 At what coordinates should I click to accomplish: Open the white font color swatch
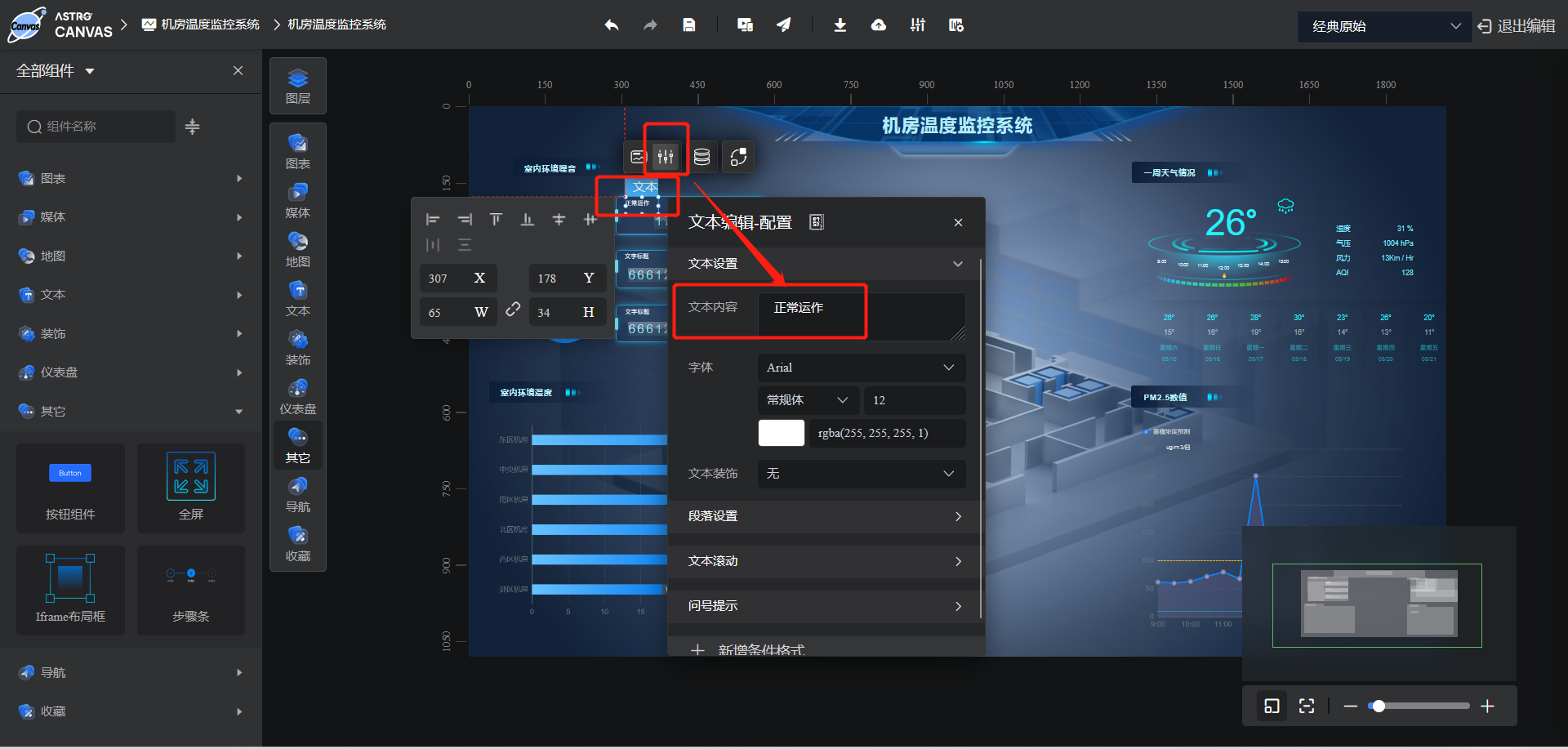pyautogui.click(x=782, y=433)
